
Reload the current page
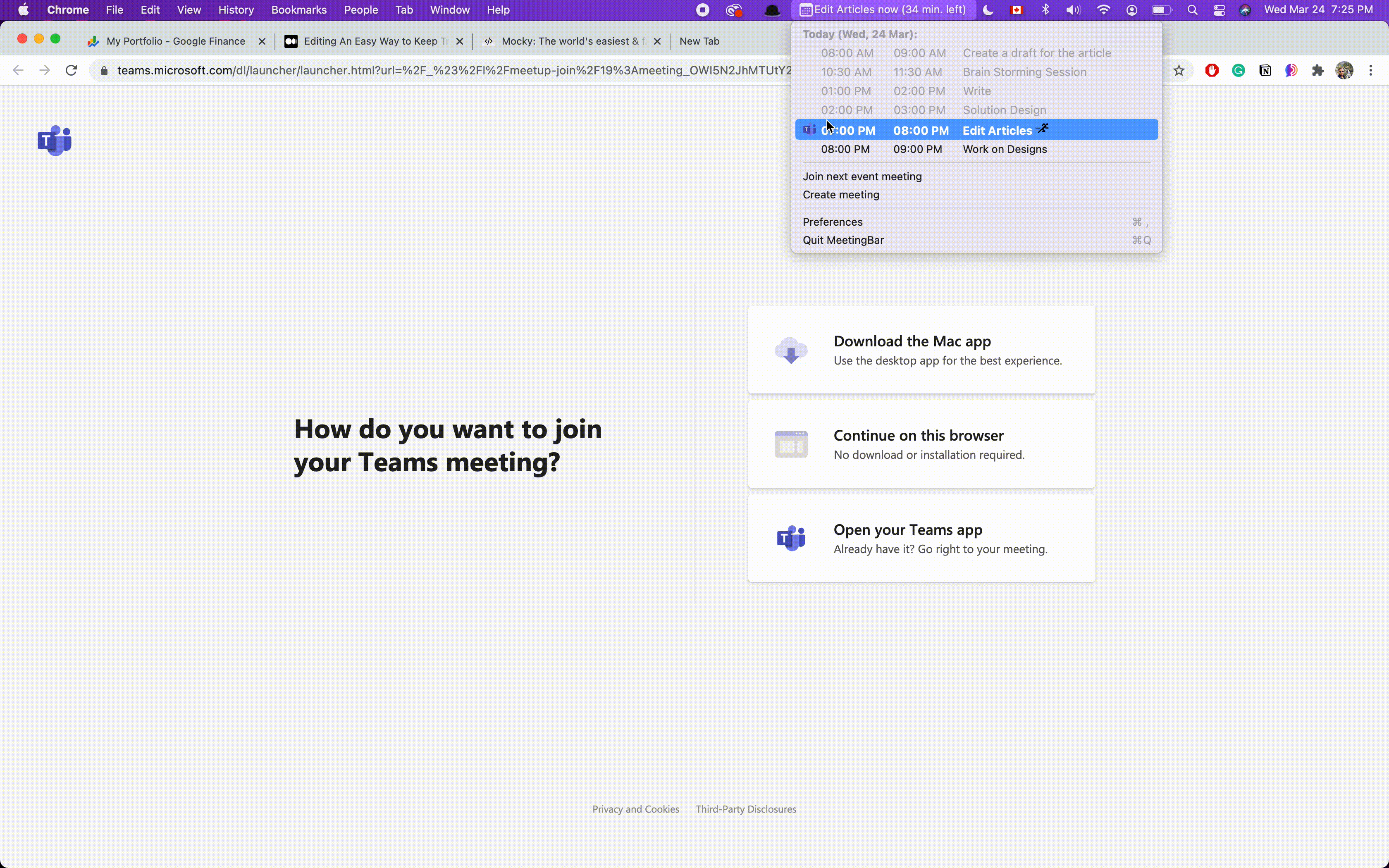click(71, 71)
